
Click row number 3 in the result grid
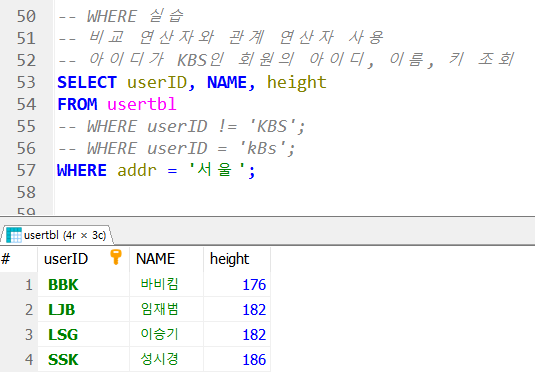click(18, 335)
